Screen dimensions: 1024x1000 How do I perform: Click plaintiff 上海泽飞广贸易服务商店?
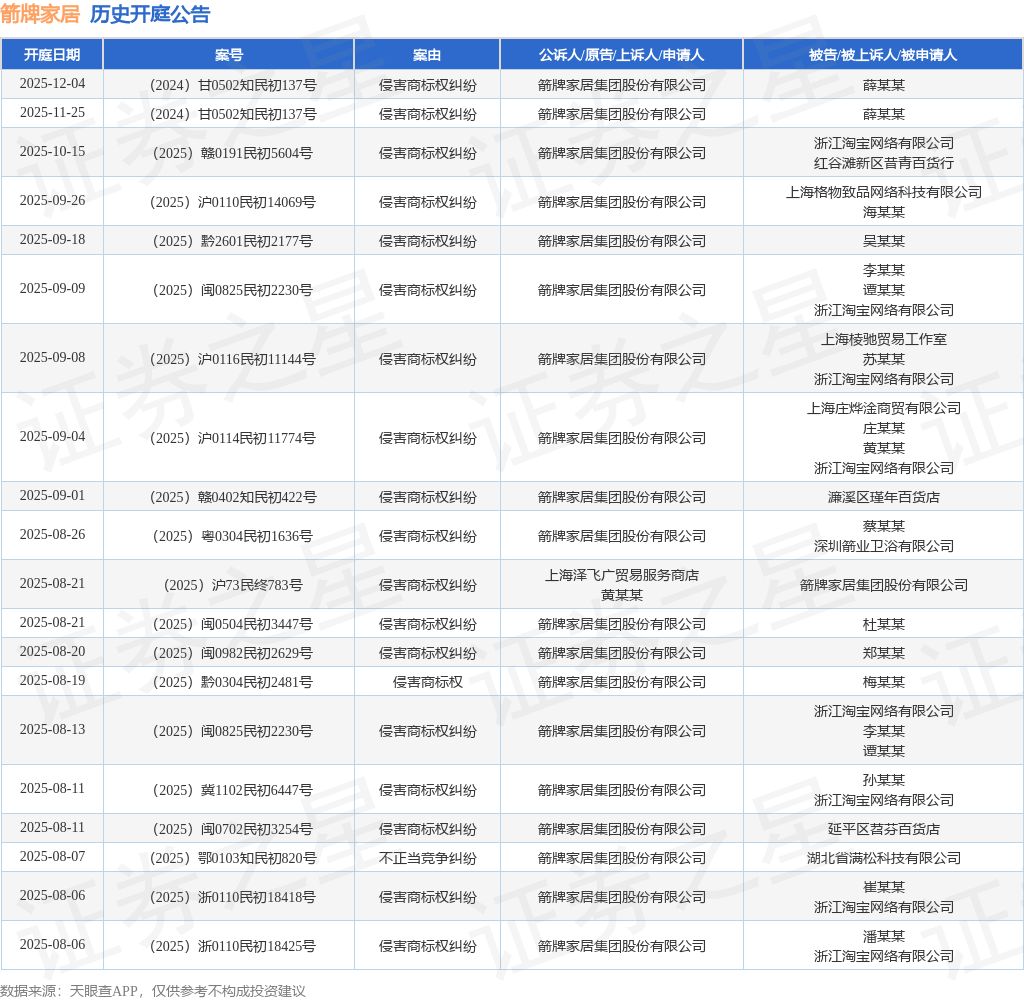622,575
